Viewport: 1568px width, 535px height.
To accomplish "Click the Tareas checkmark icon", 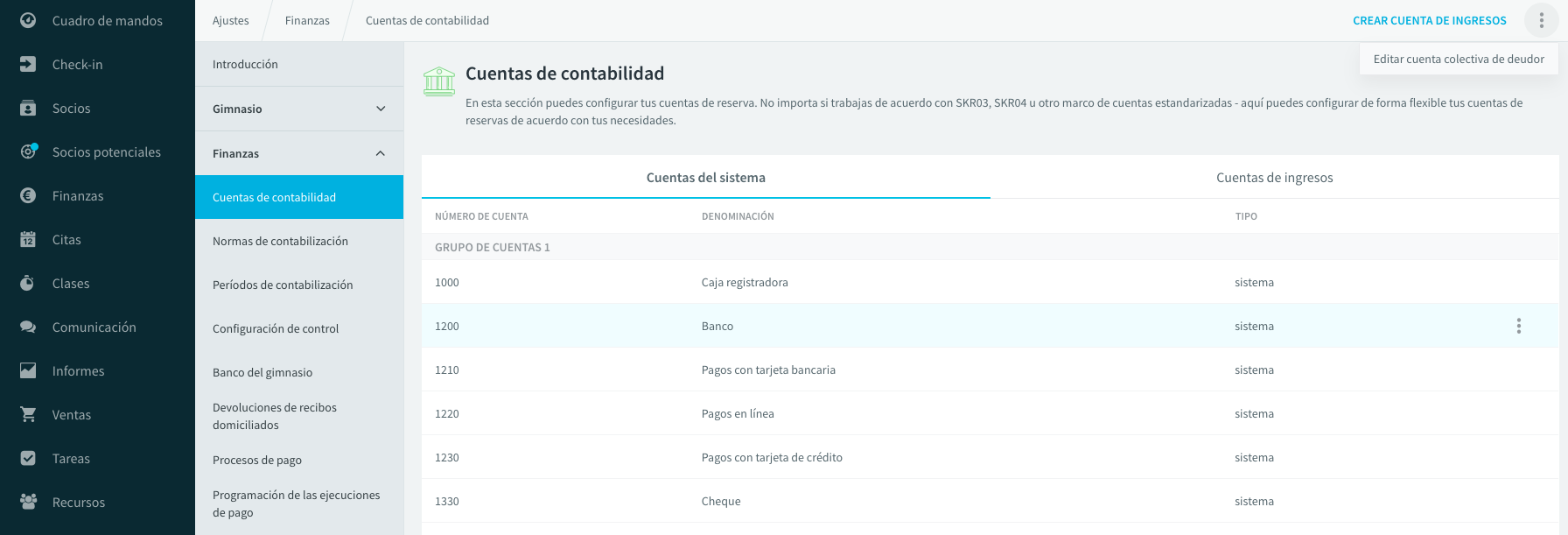I will 28,458.
